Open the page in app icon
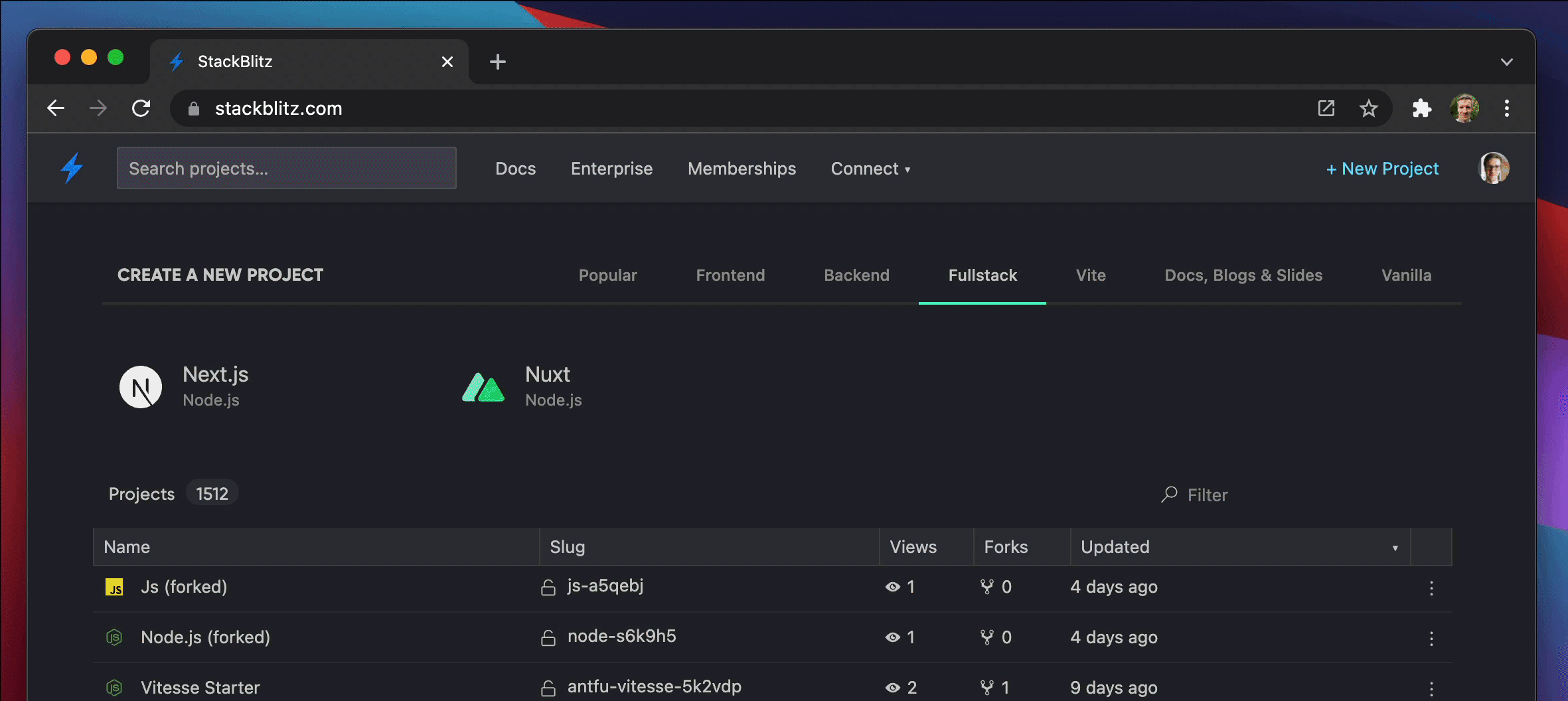Viewport: 1568px width, 701px height. pos(1326,108)
